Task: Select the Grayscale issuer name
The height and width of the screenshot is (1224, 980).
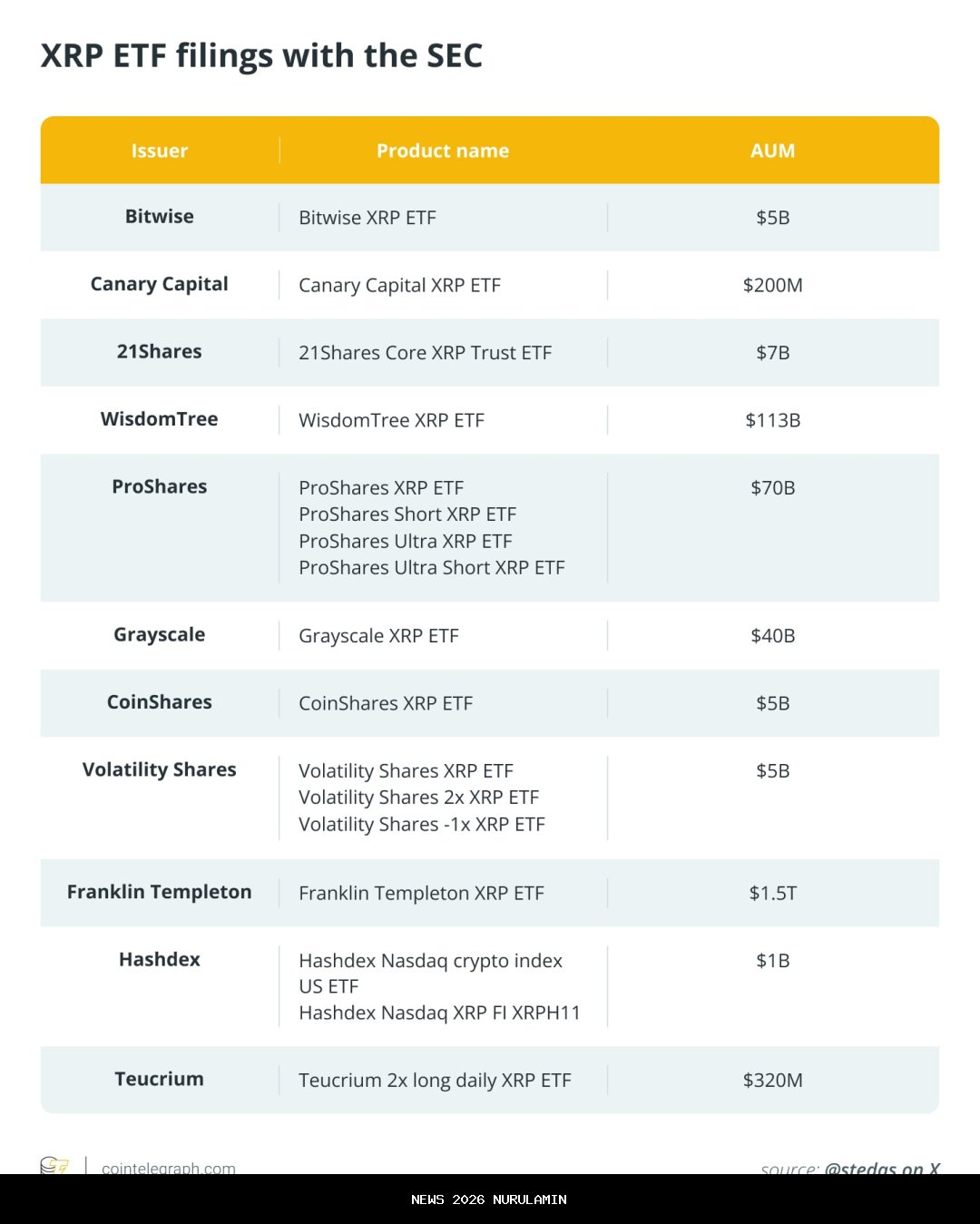Action: [160, 635]
